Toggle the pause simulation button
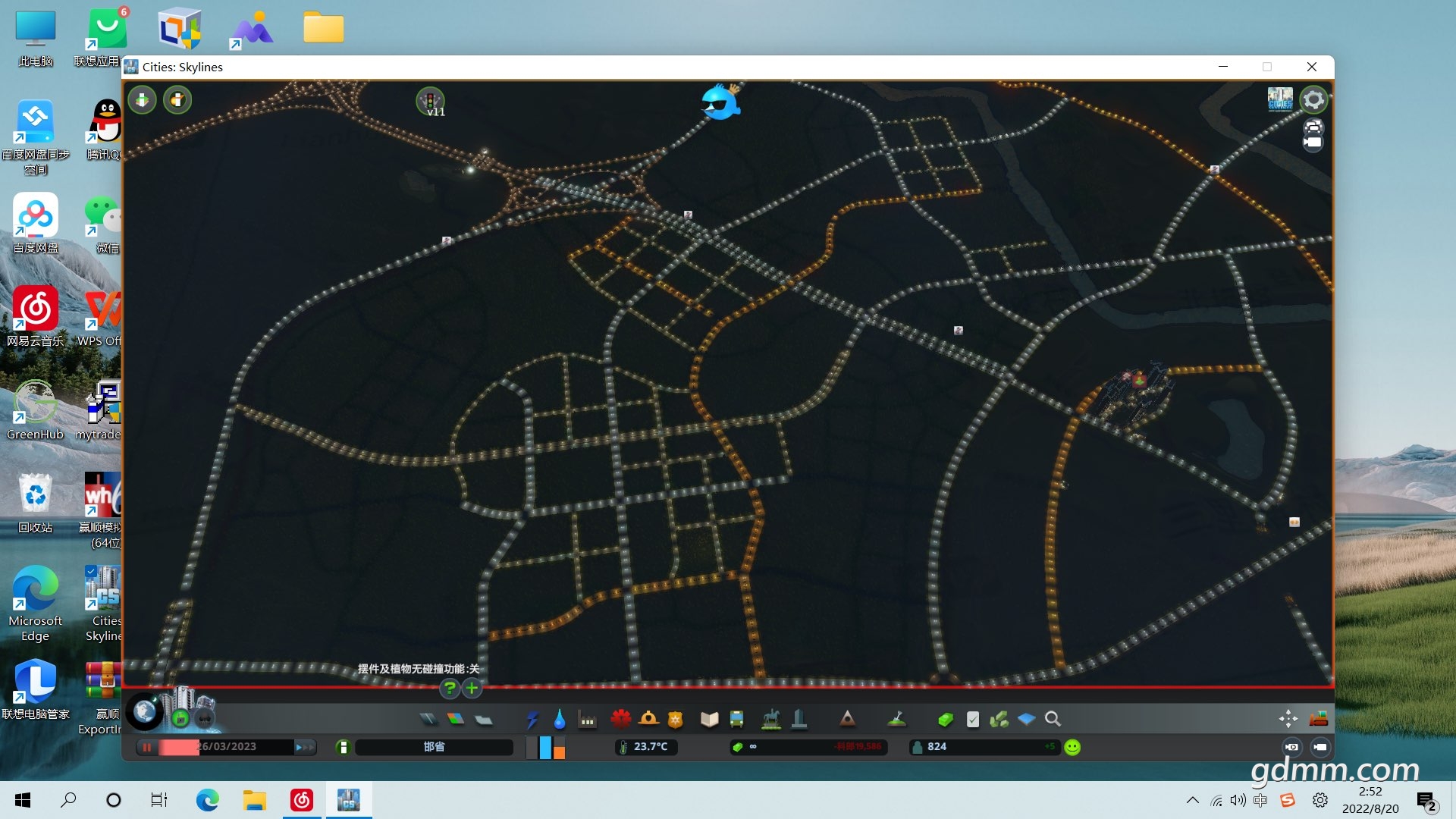1456x819 pixels. pyautogui.click(x=147, y=747)
